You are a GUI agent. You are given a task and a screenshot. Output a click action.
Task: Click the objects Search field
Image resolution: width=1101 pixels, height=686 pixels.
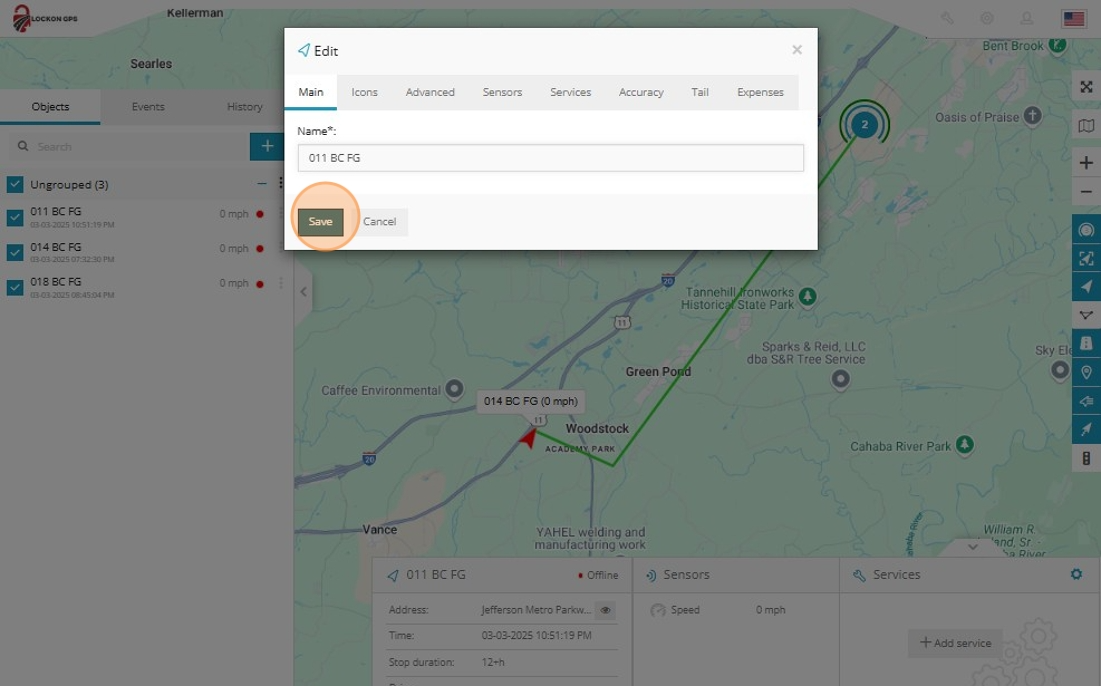coord(129,146)
